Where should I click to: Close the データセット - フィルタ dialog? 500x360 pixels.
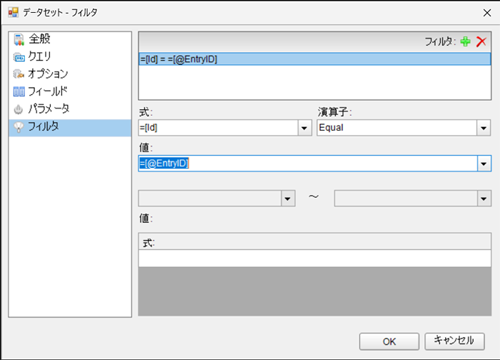[487, 13]
